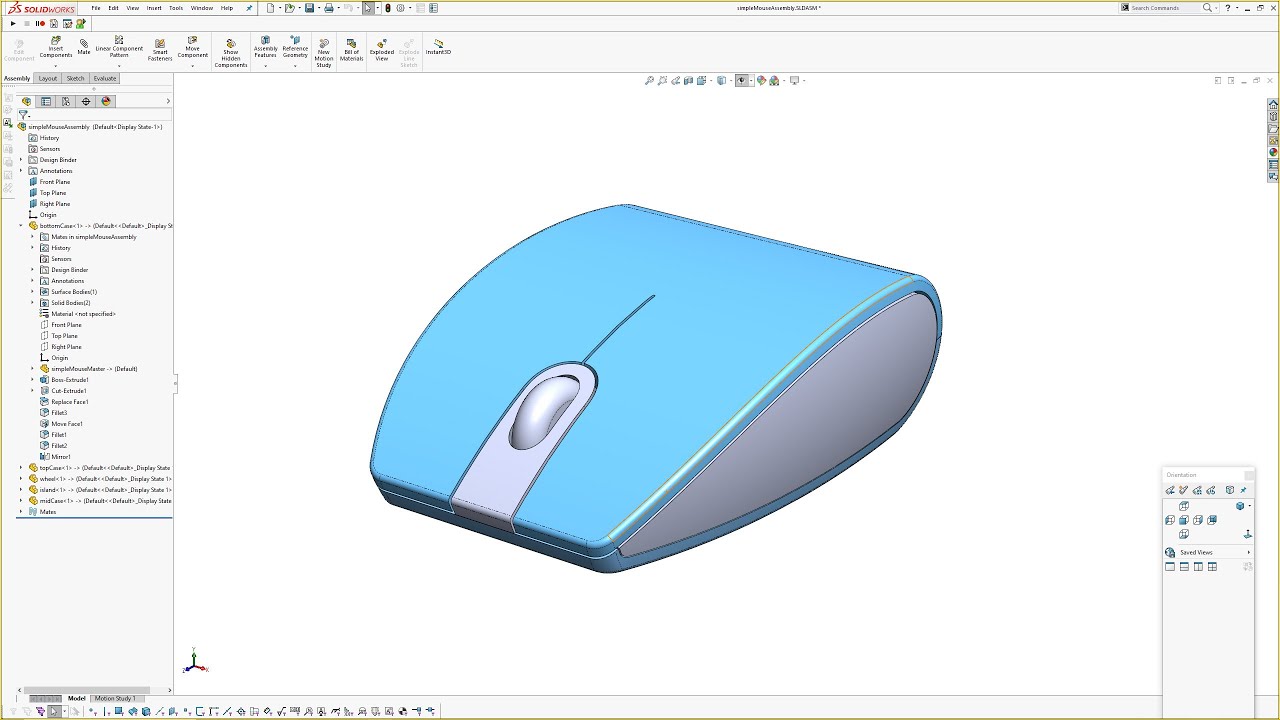
Task: Open the Saved Views submenu
Action: pos(1248,552)
